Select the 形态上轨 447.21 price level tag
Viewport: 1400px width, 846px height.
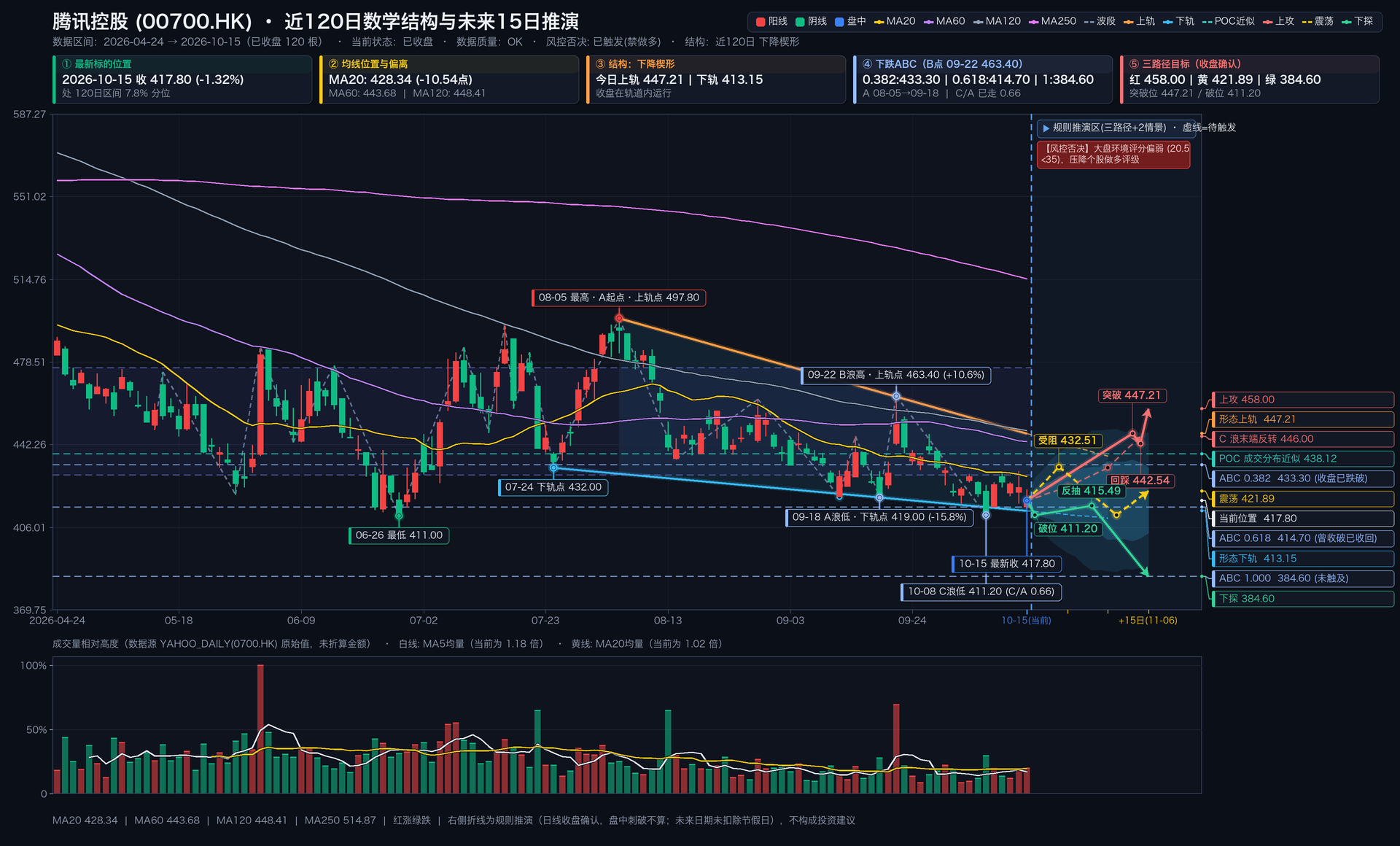pos(1302,419)
